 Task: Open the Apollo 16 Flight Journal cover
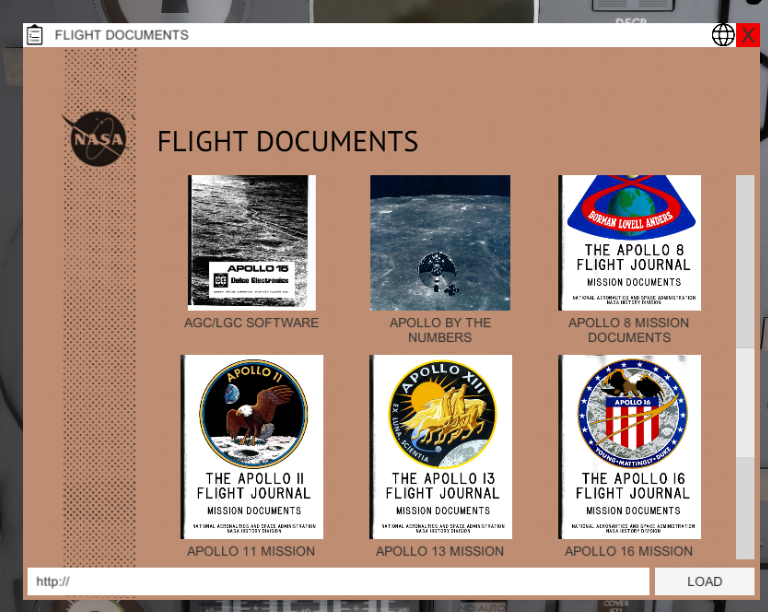[629, 446]
